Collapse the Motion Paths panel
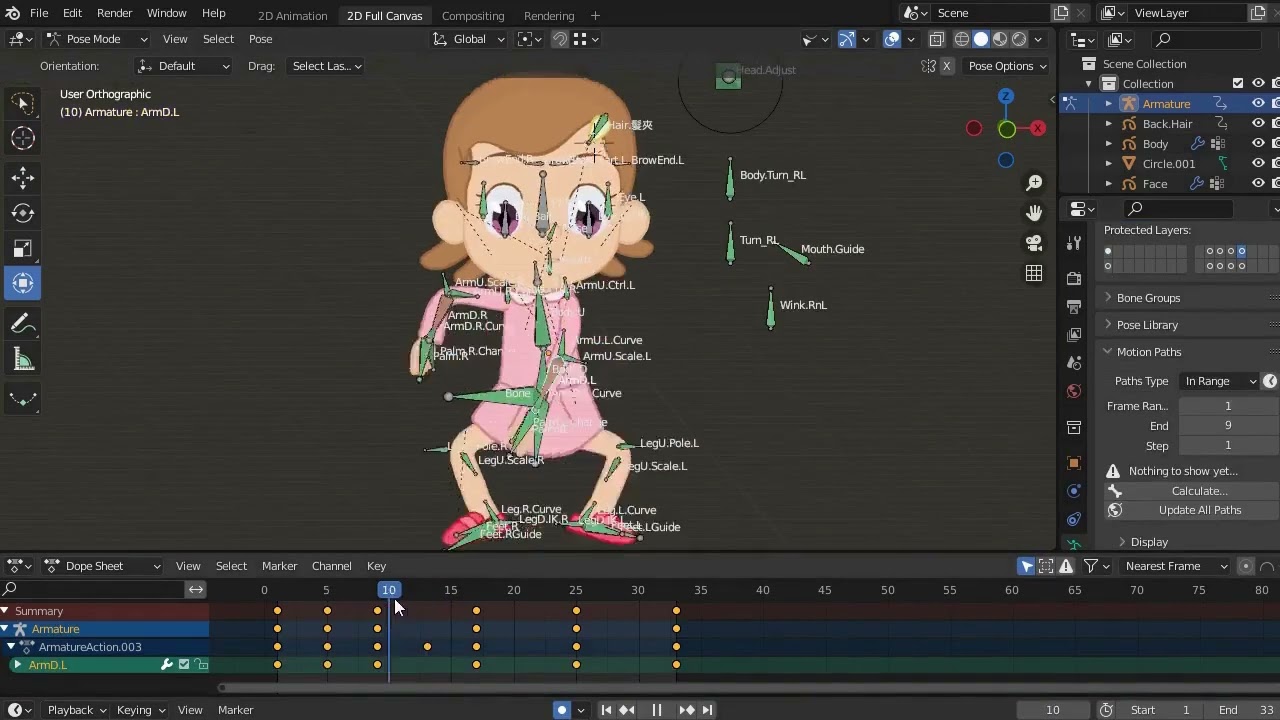Viewport: 1280px width, 720px height. (1149, 352)
